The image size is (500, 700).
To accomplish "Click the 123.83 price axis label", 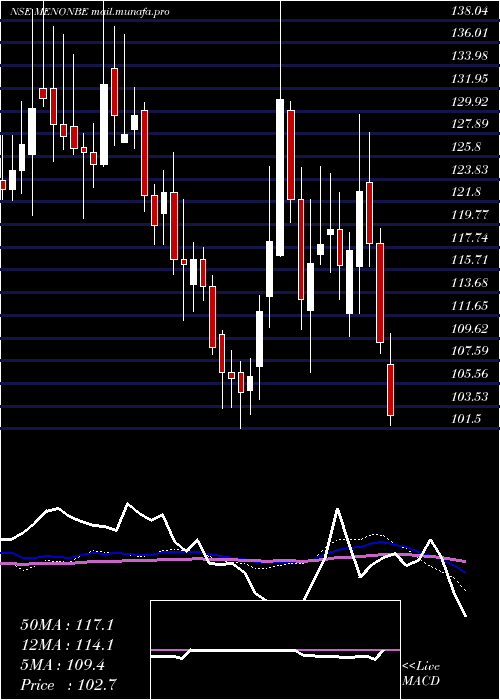I will (x=469, y=170).
